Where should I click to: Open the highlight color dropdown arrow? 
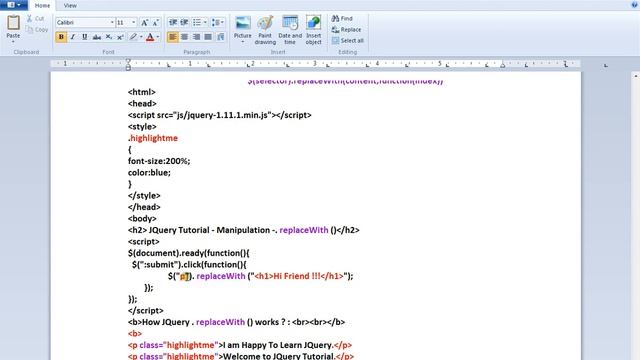(x=141, y=37)
